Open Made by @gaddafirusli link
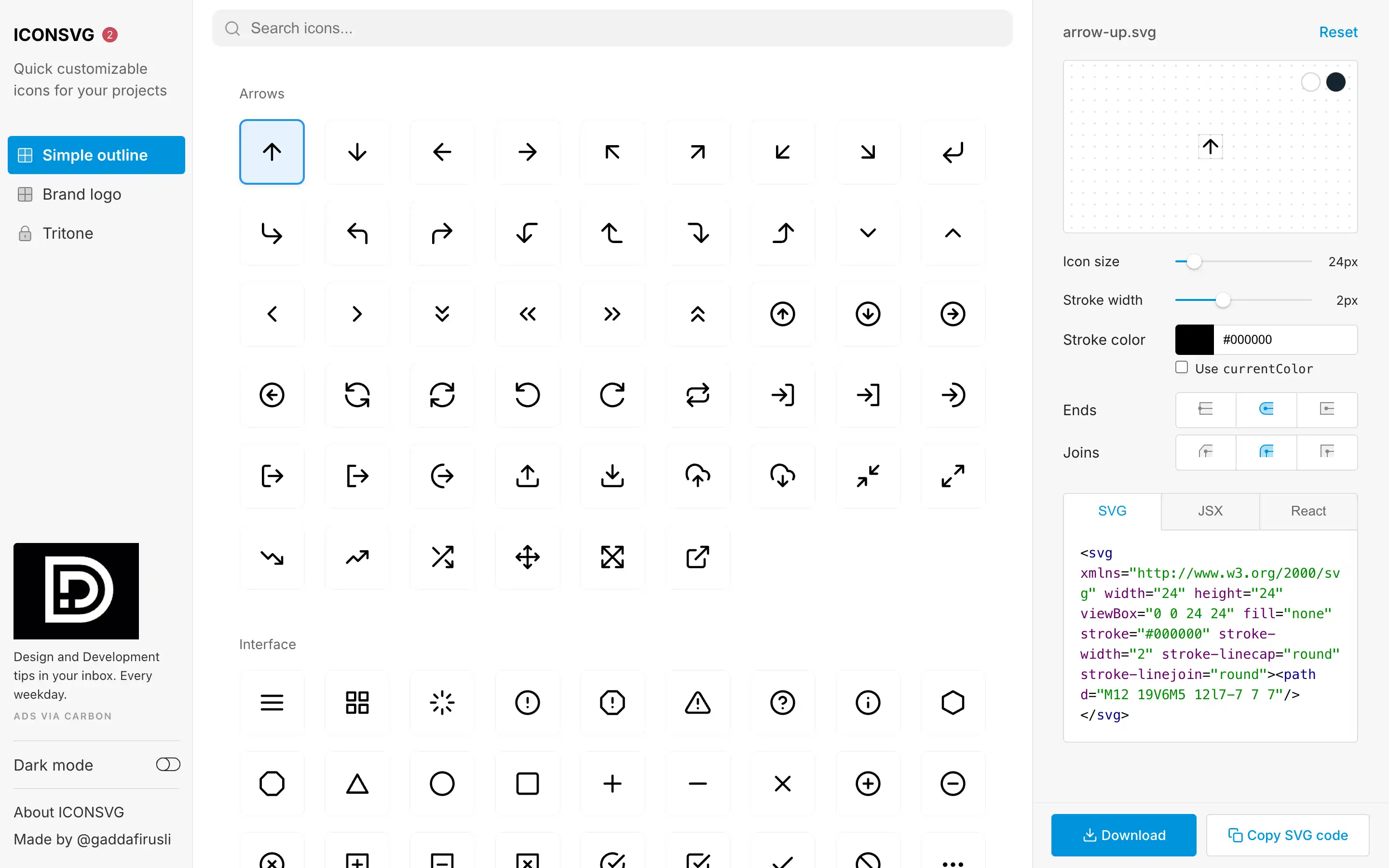The height and width of the screenshot is (868, 1389). (x=93, y=839)
